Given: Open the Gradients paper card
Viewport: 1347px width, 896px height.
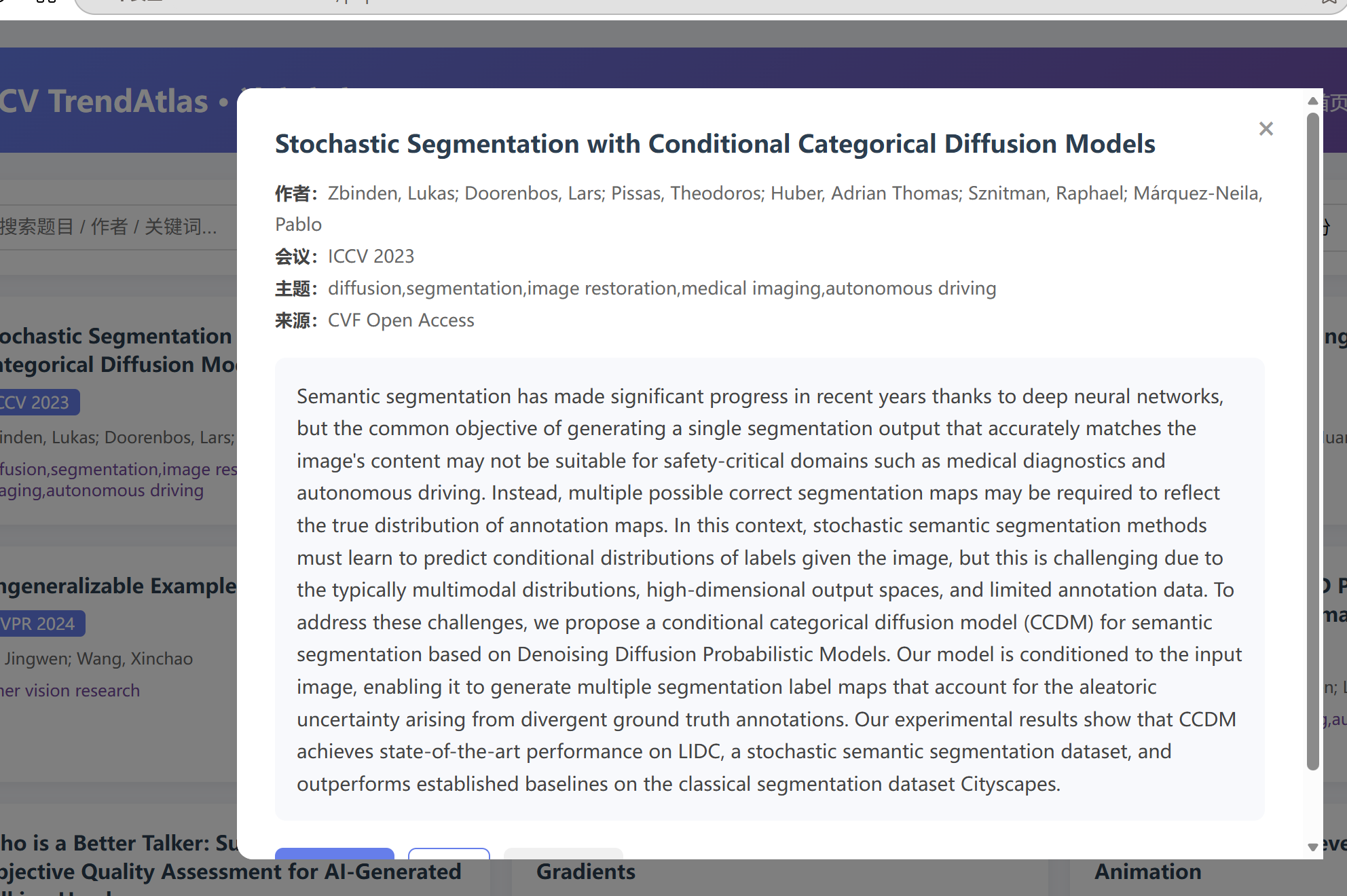Looking at the screenshot, I should pos(586,872).
